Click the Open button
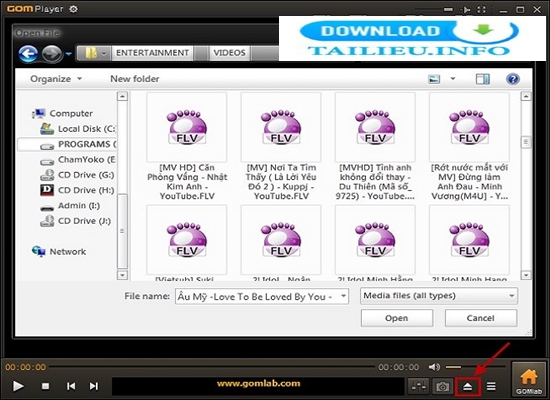 pyautogui.click(x=397, y=318)
